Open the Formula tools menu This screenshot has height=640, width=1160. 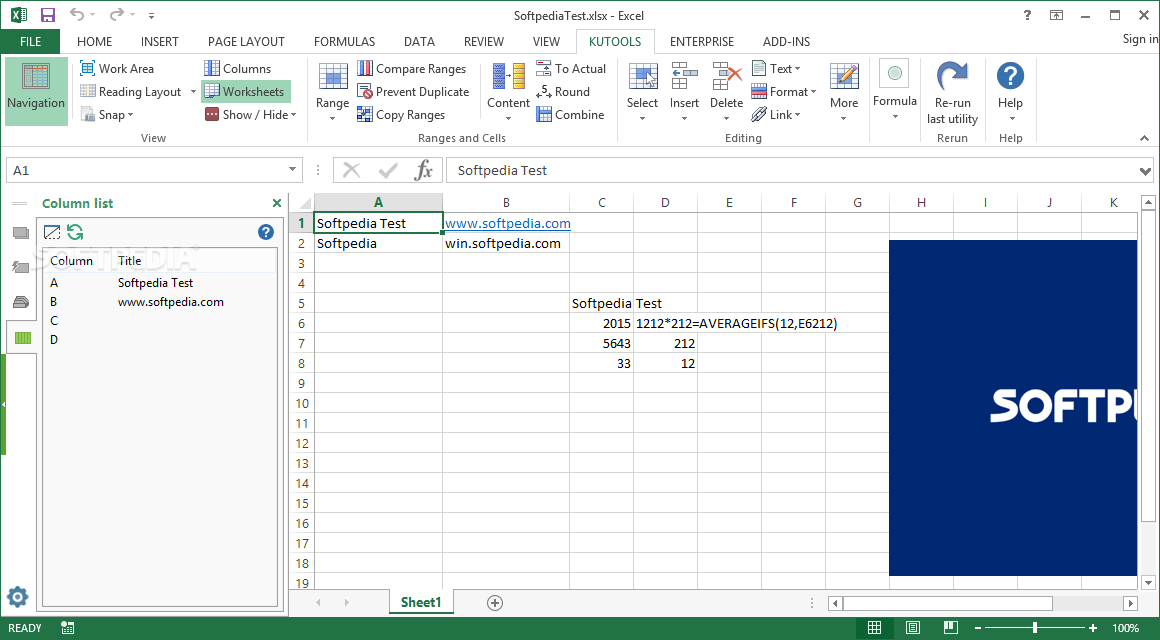tap(894, 90)
